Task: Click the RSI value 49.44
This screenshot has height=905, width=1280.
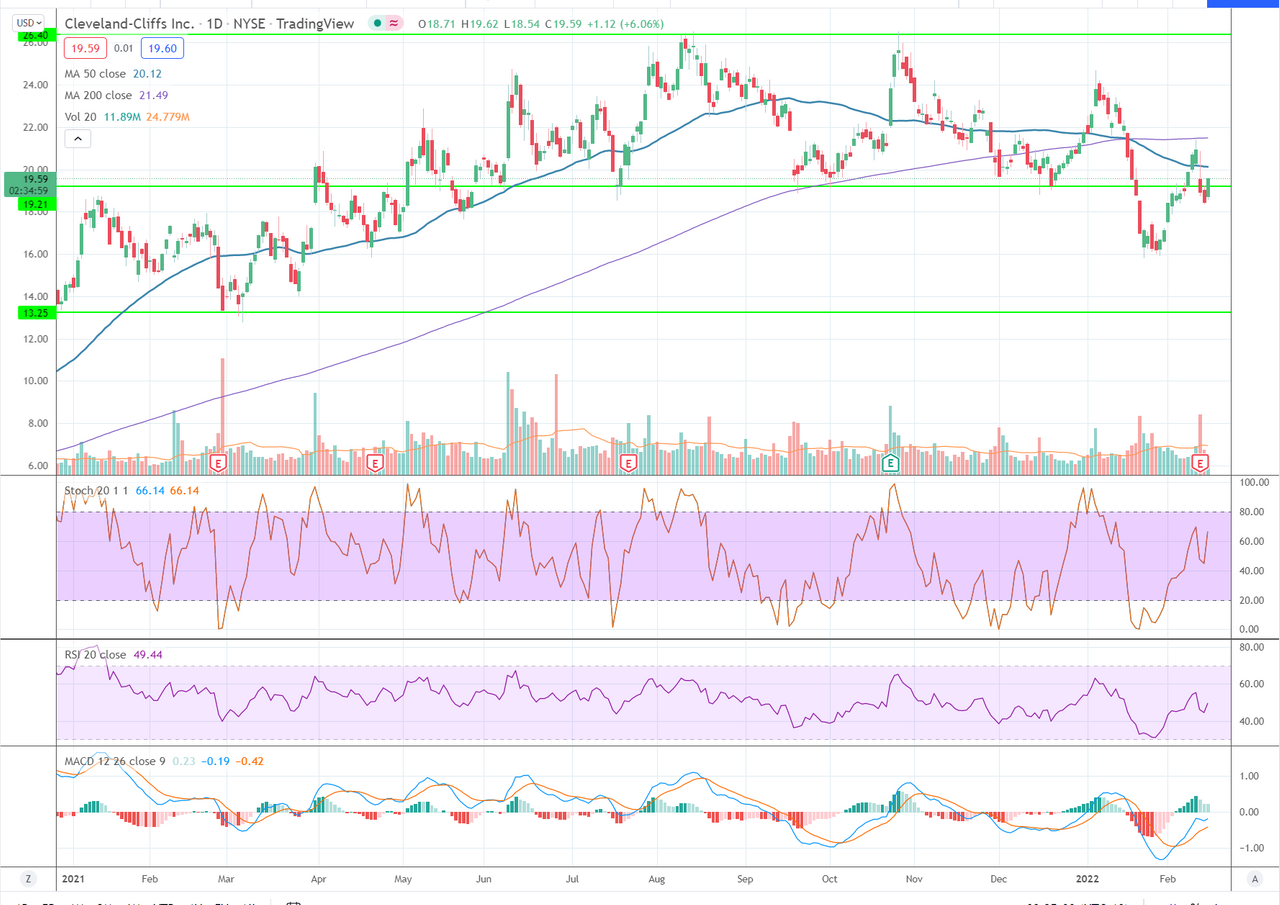Action: point(146,655)
